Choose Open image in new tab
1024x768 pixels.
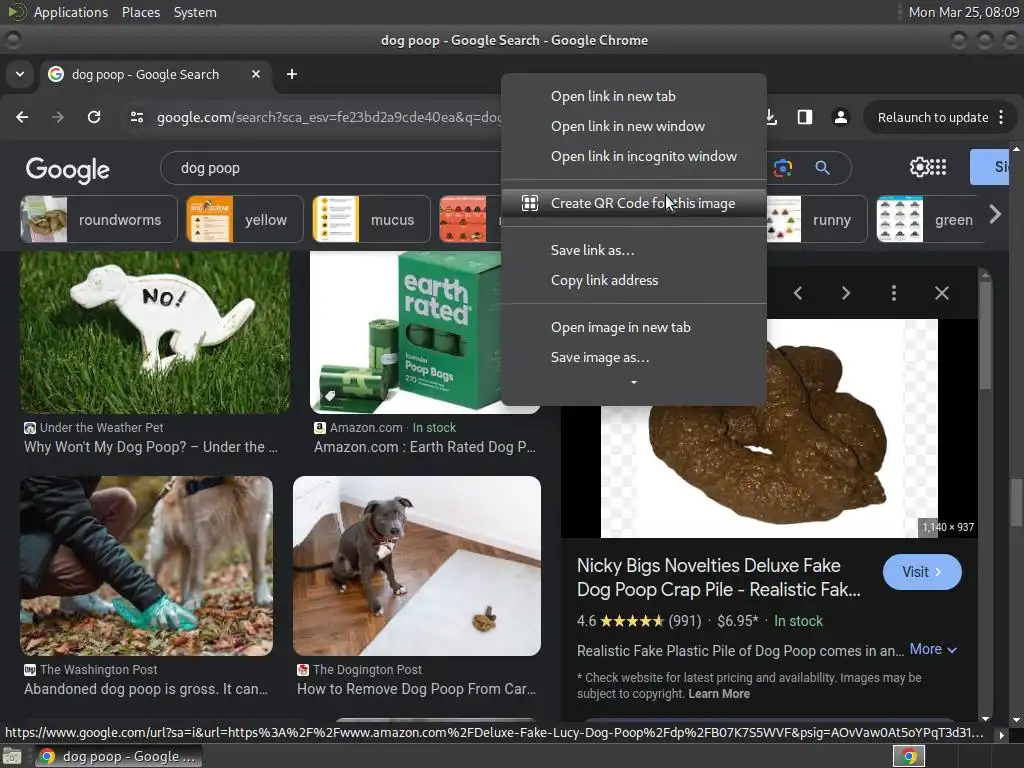[x=620, y=327]
